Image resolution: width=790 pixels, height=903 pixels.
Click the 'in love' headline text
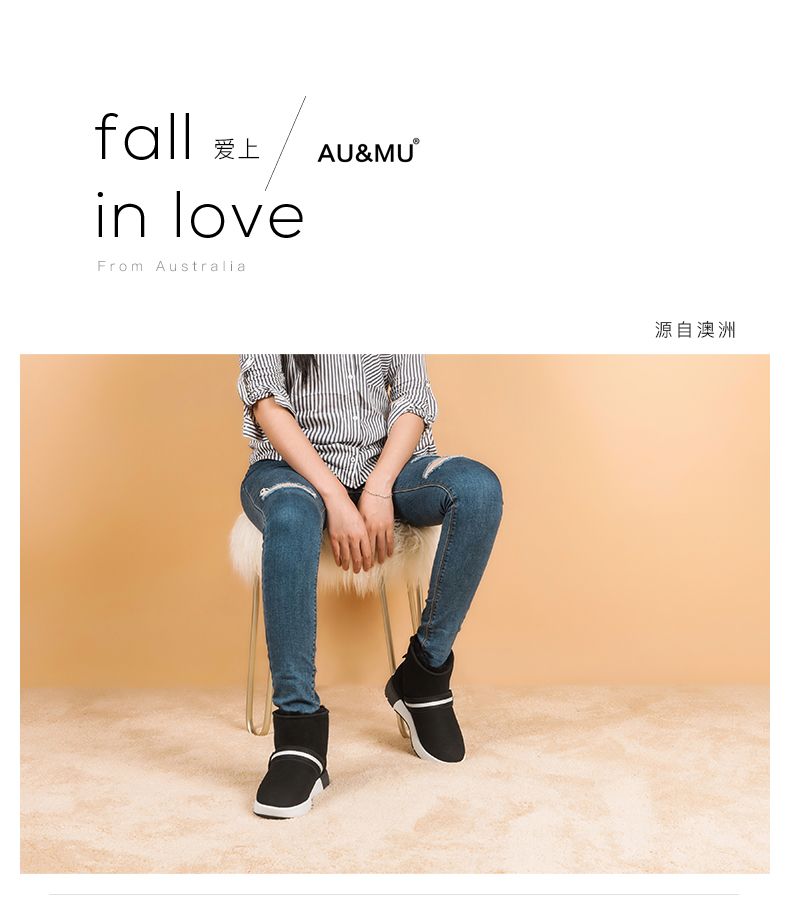(x=199, y=215)
